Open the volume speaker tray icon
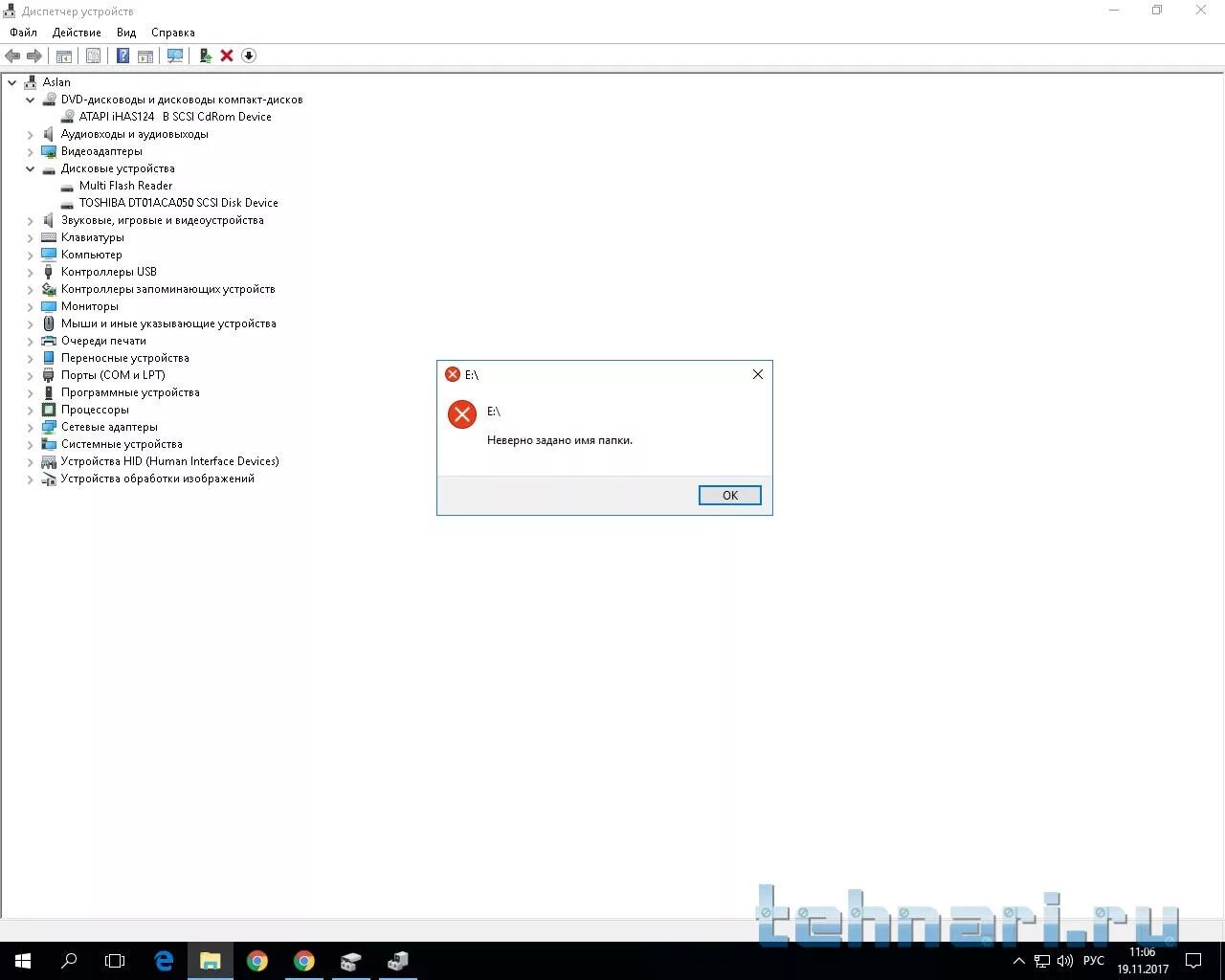This screenshot has width=1225, height=980. click(x=1065, y=961)
